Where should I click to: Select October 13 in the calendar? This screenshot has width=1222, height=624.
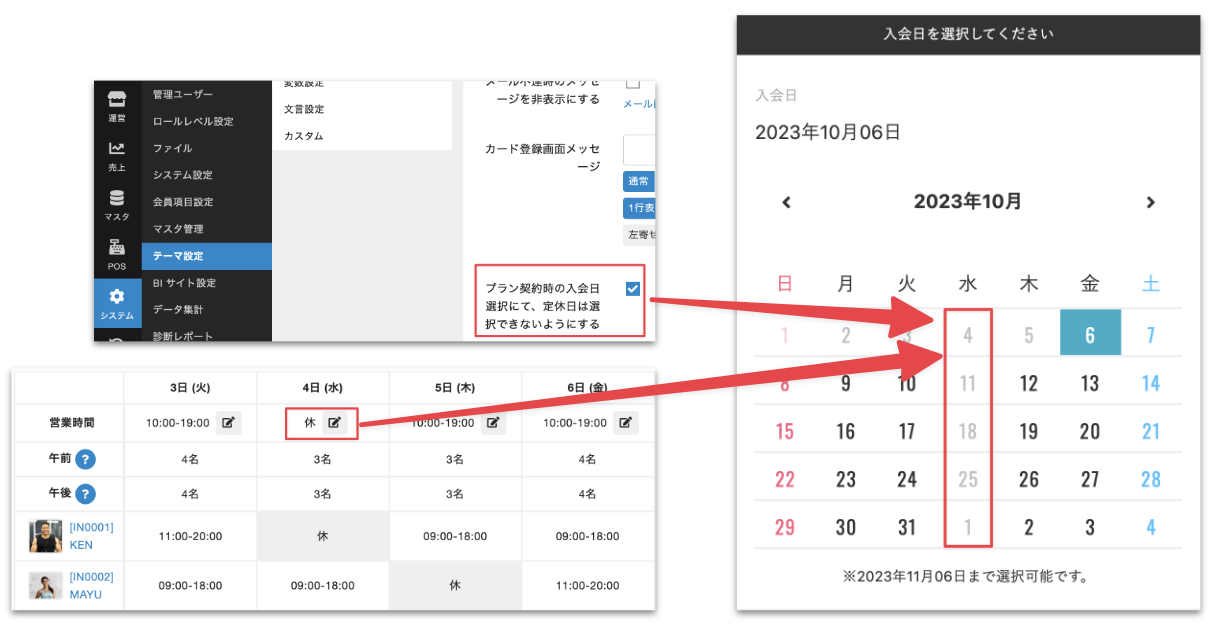coord(1089,383)
